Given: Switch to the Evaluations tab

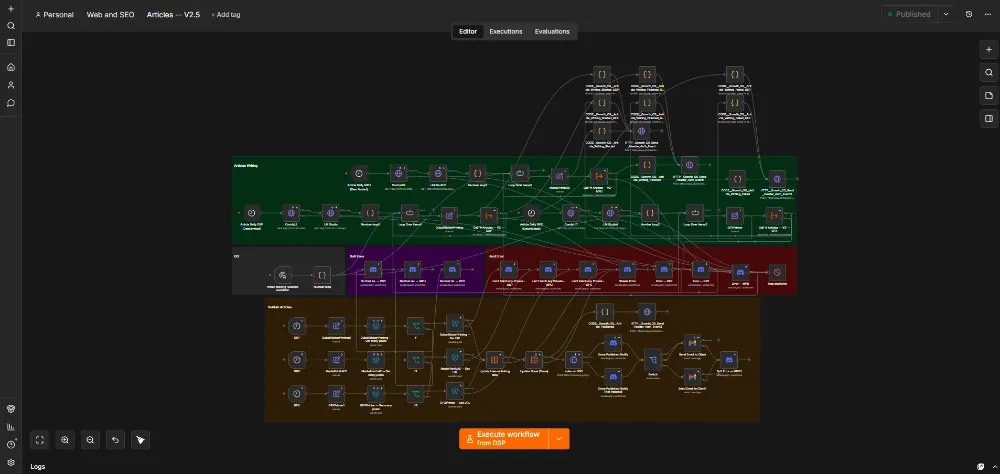Looking at the screenshot, I should [x=552, y=31].
